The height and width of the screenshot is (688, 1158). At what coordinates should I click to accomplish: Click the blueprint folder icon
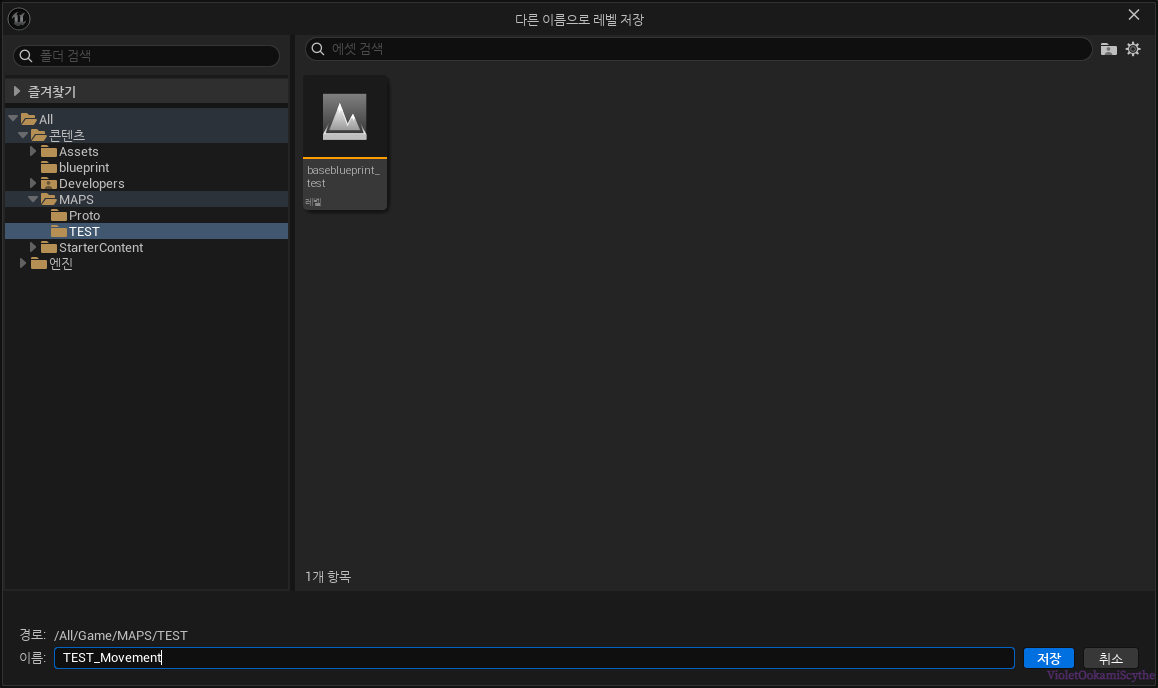[49, 168]
